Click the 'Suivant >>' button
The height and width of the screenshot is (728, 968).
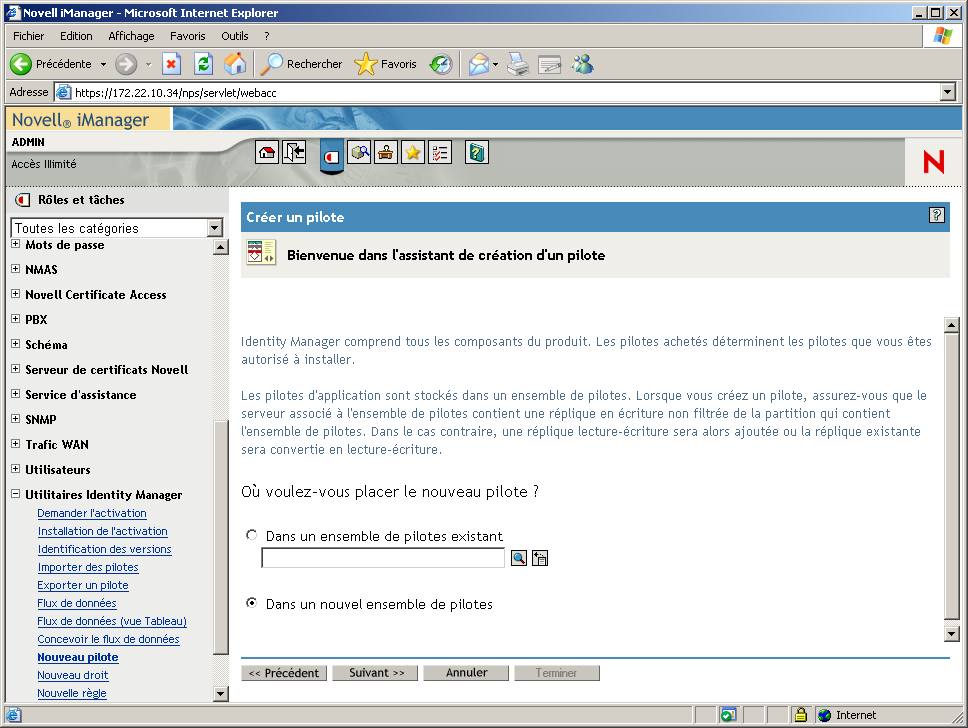(x=375, y=672)
